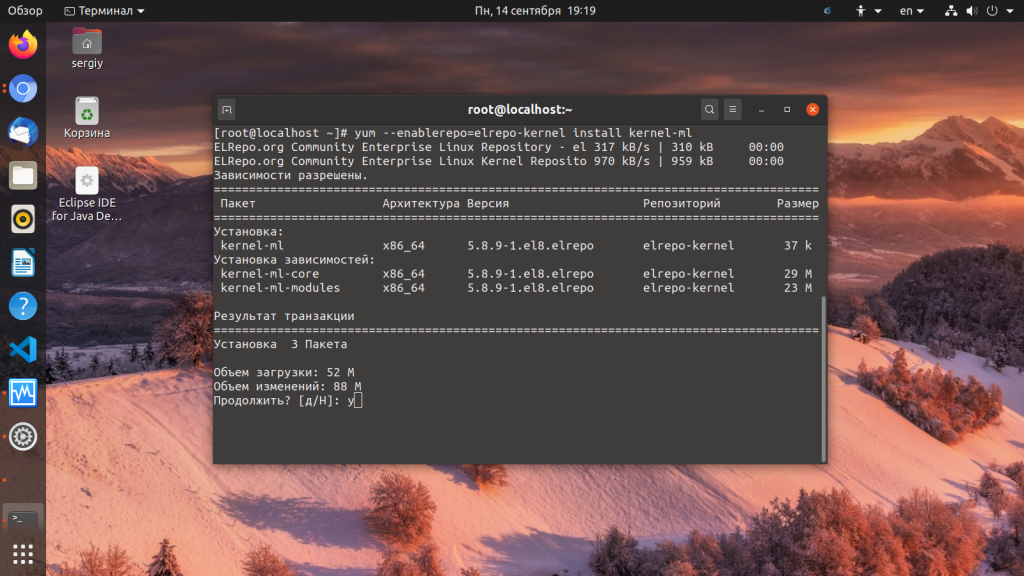
Task: Show applications grid button
Action: [x=23, y=554]
